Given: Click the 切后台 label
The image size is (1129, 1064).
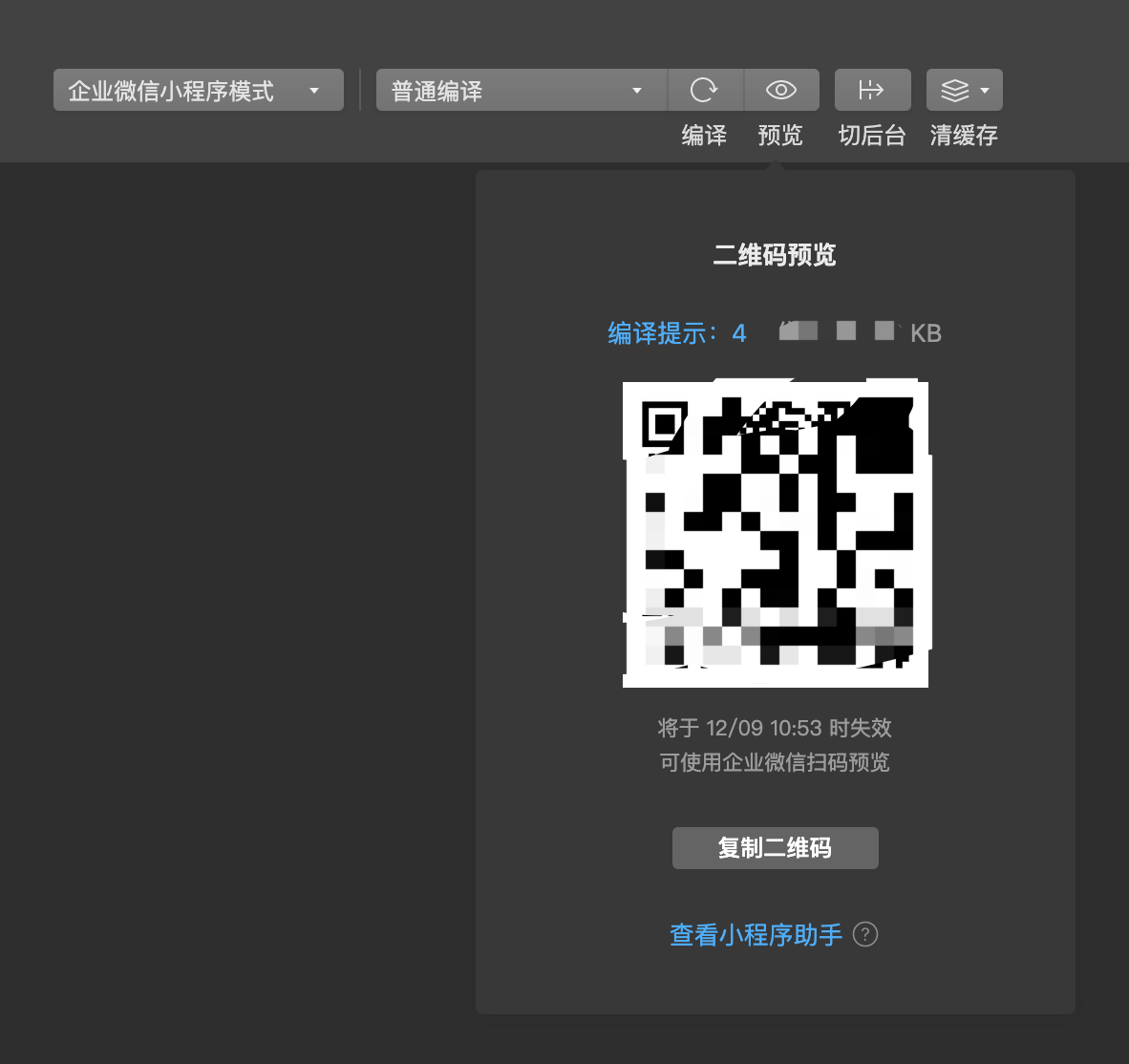Looking at the screenshot, I should click(x=872, y=136).
